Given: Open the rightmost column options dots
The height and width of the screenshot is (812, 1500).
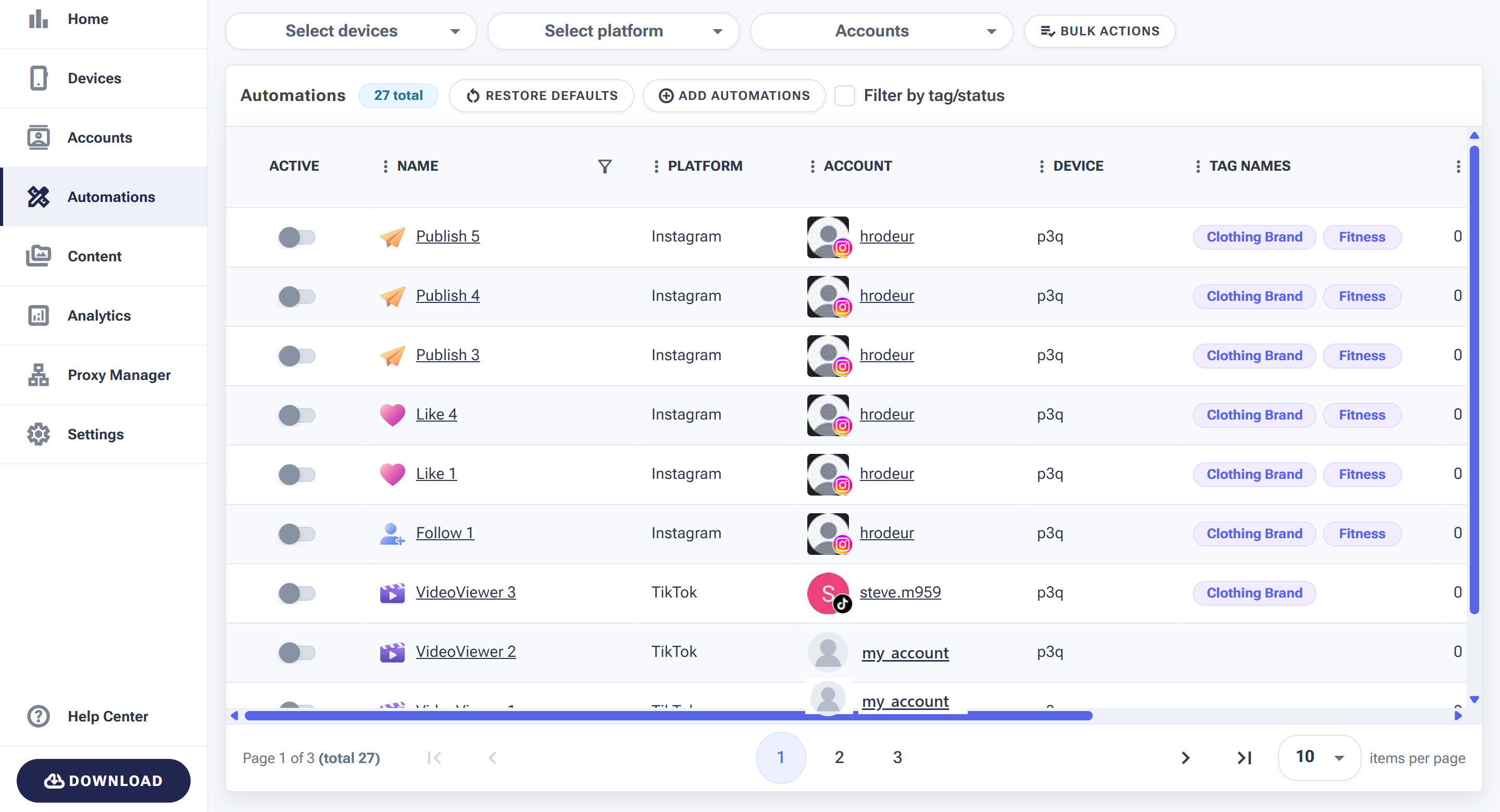Looking at the screenshot, I should (1458, 167).
